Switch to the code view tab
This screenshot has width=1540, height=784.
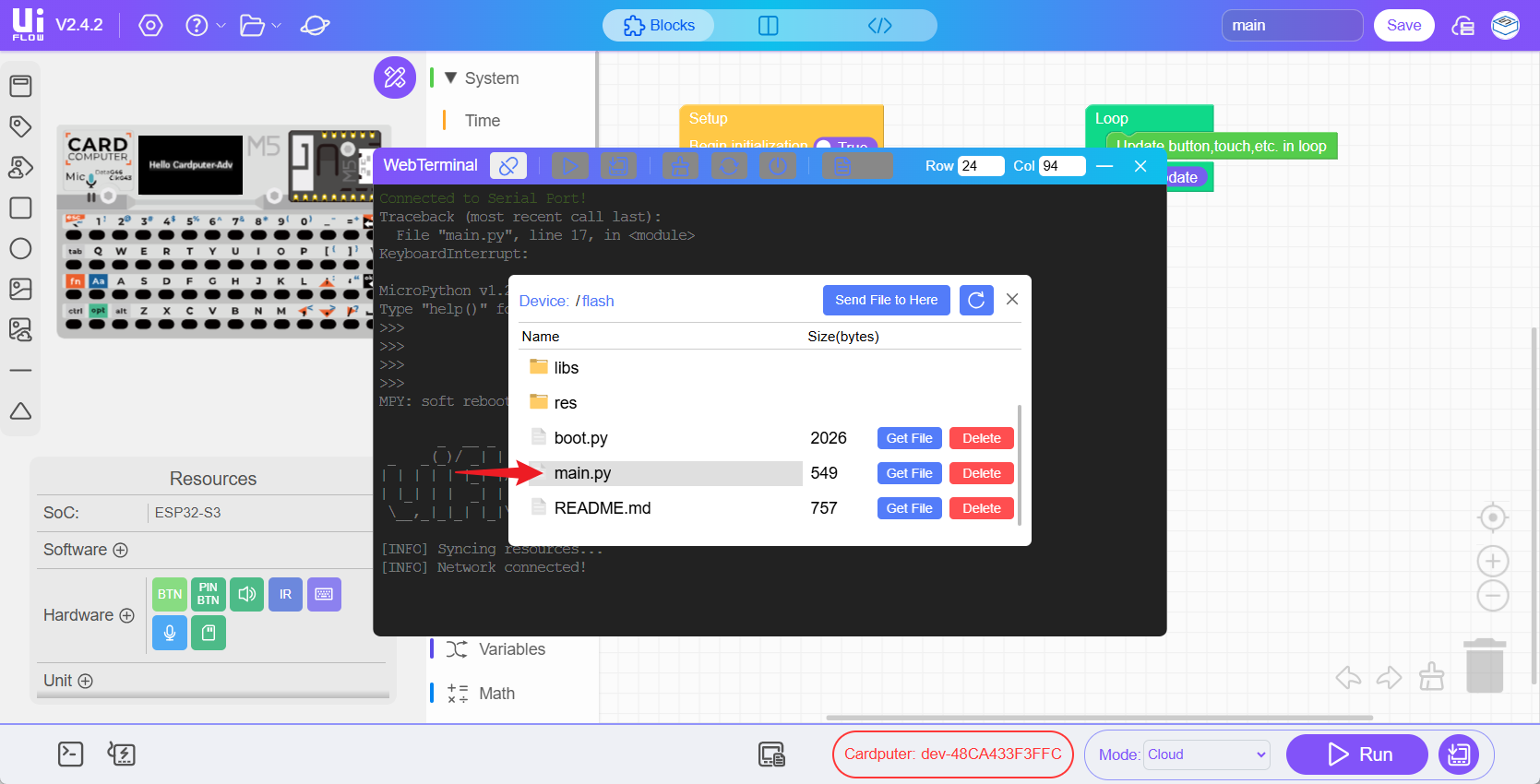click(879, 25)
